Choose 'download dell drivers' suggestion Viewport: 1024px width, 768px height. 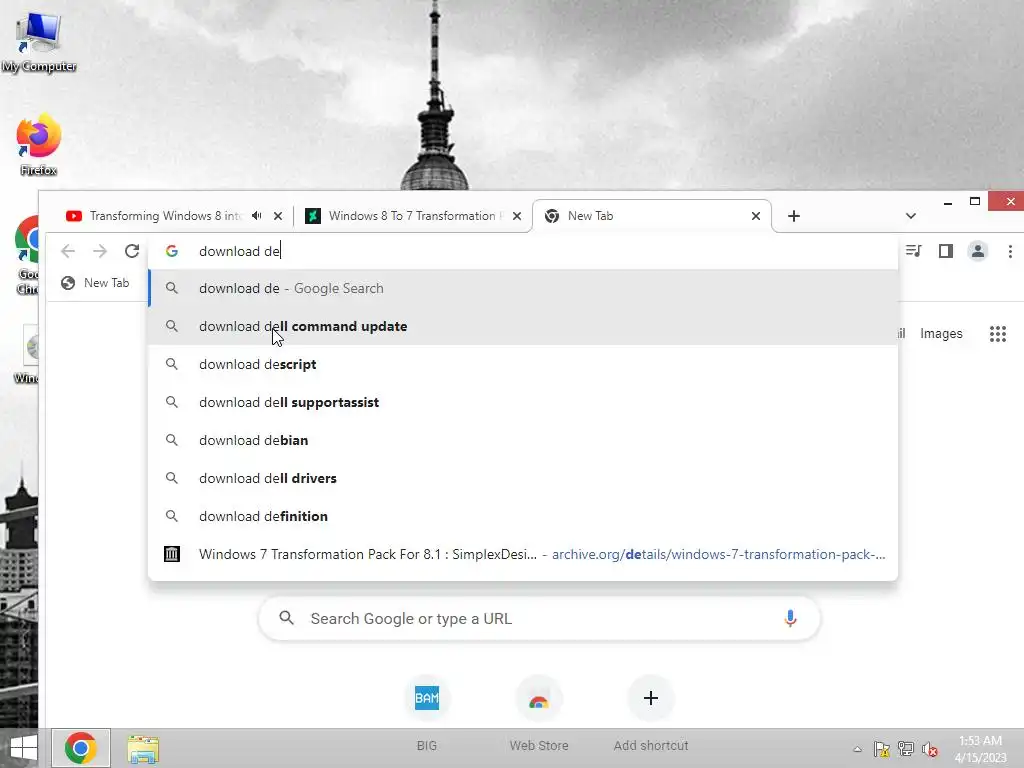click(523, 478)
